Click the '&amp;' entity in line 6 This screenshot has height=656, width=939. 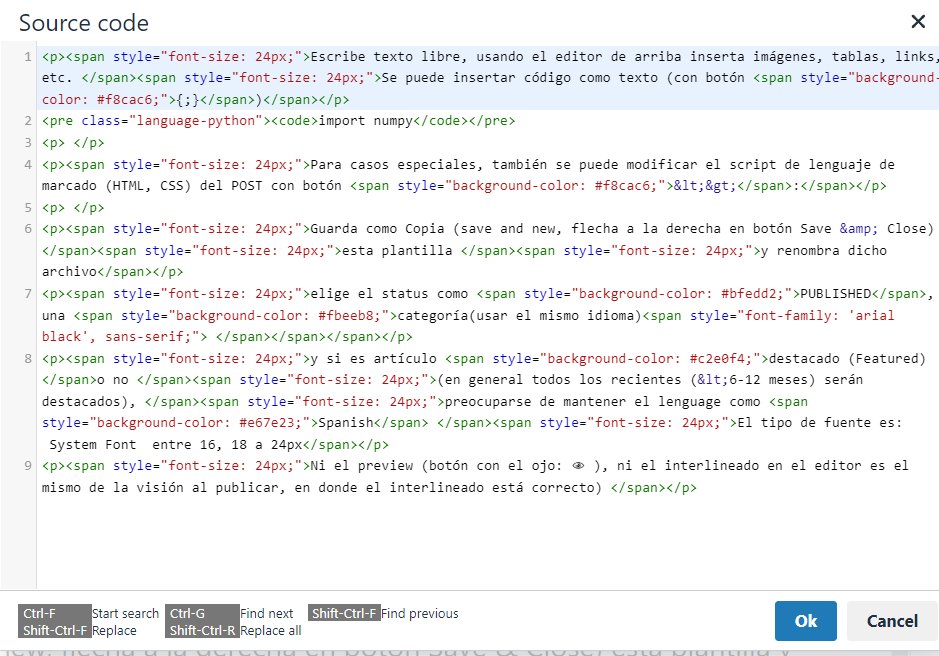pos(859,229)
